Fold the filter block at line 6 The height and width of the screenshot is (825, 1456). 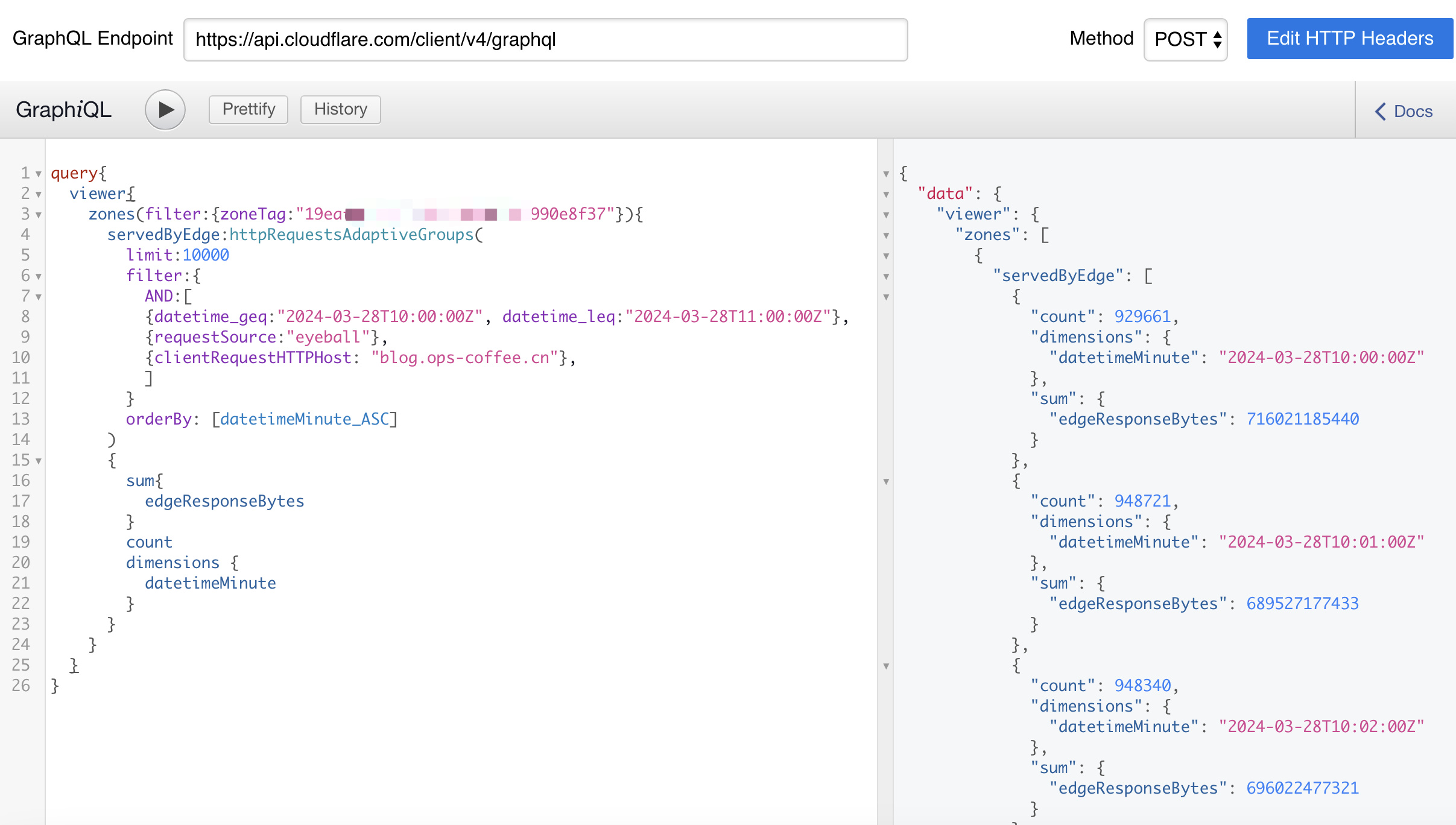pos(39,277)
